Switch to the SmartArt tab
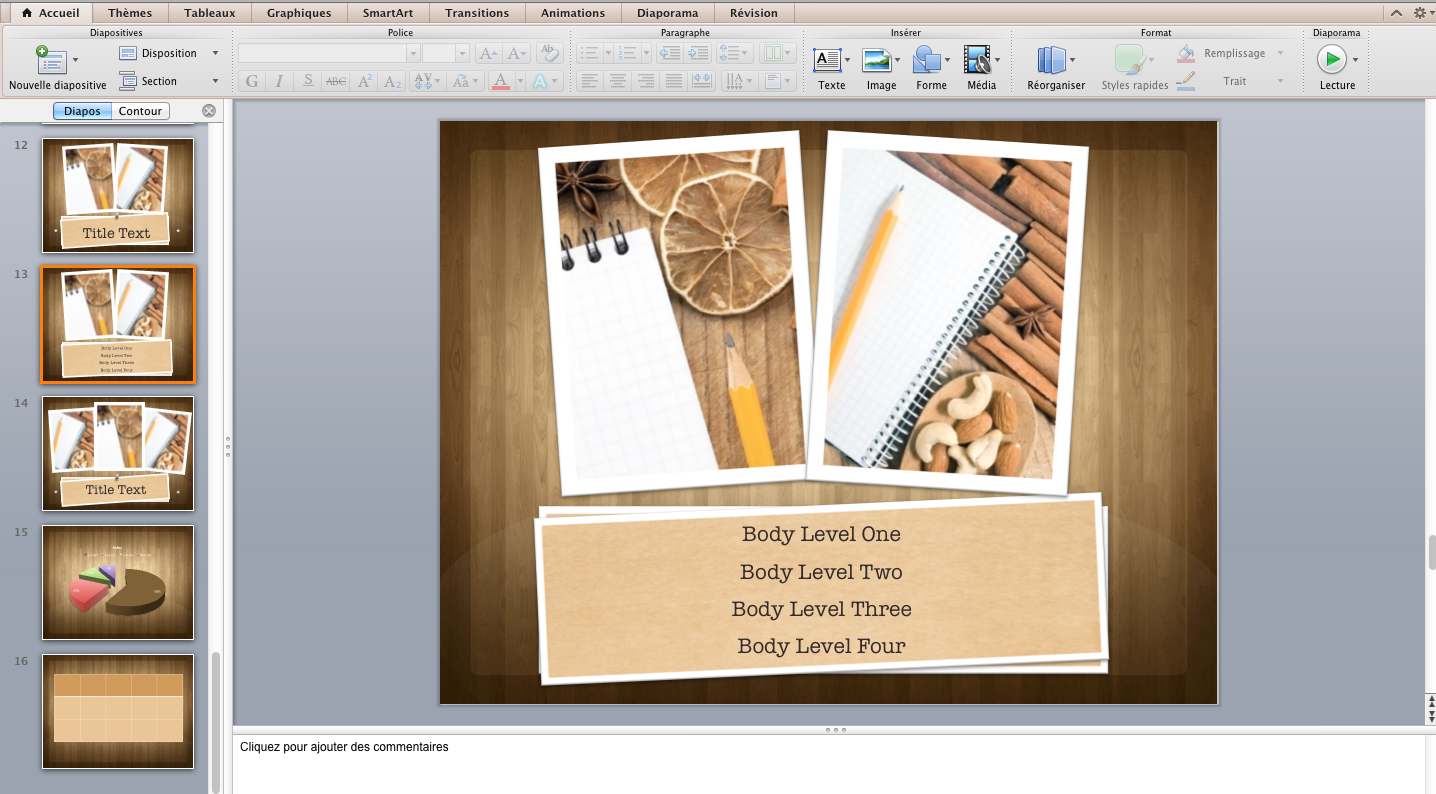The height and width of the screenshot is (794, 1436). coord(388,13)
